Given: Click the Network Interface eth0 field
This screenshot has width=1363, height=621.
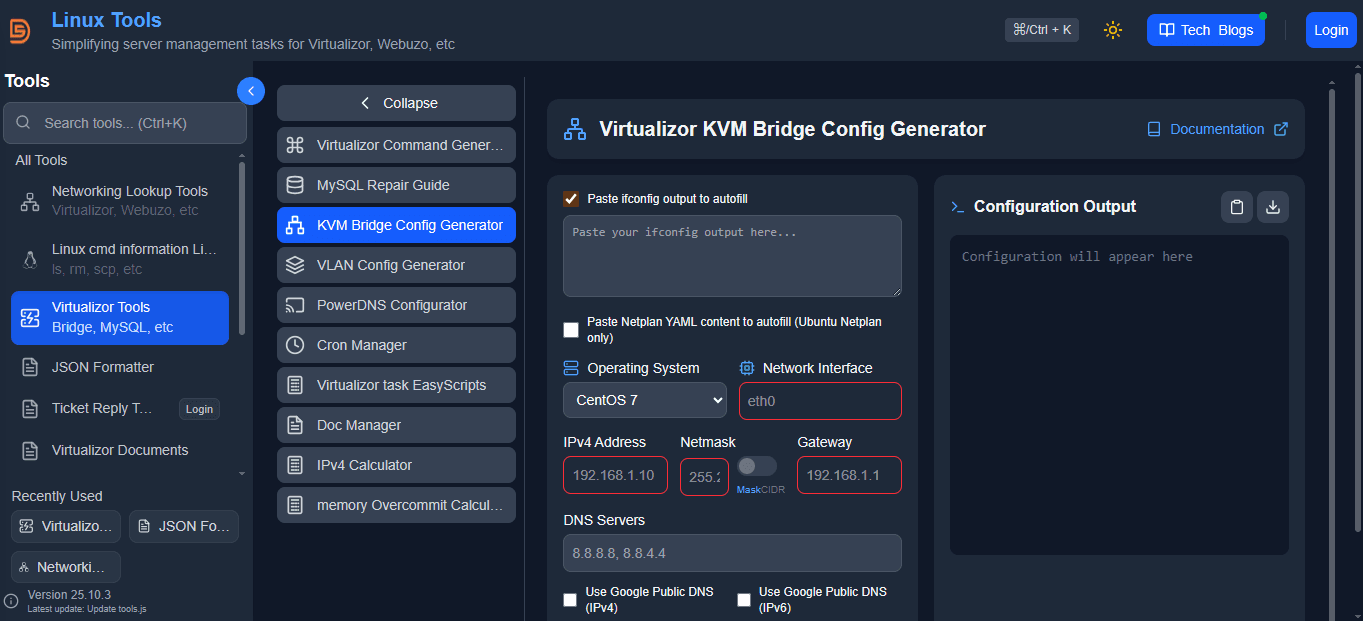Looking at the screenshot, I should [x=820, y=401].
